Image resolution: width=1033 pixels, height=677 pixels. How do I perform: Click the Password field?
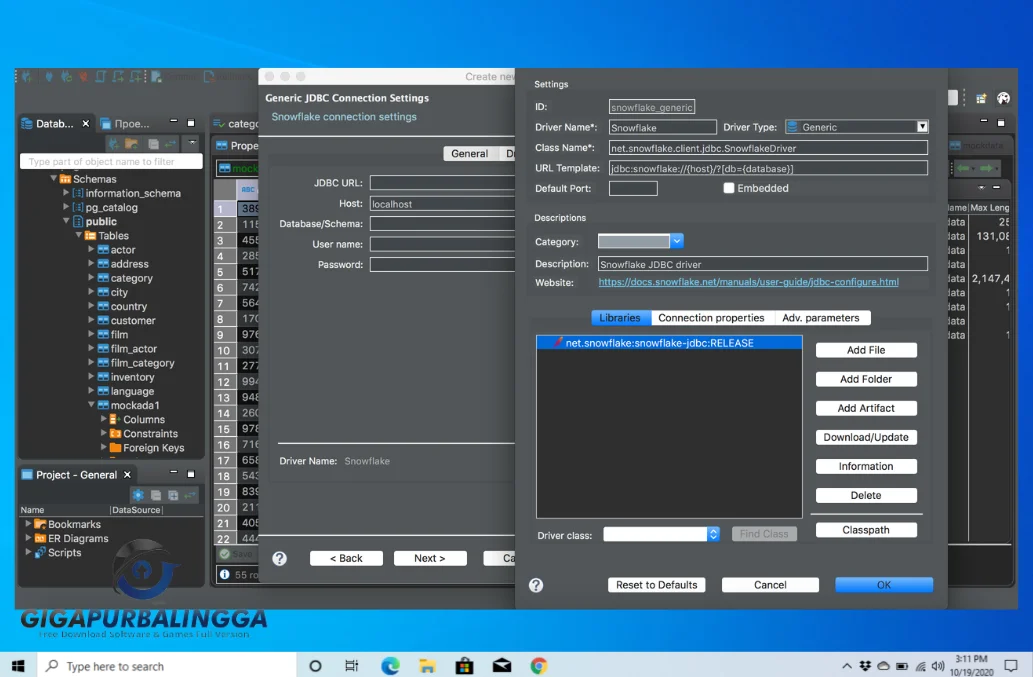(442, 265)
